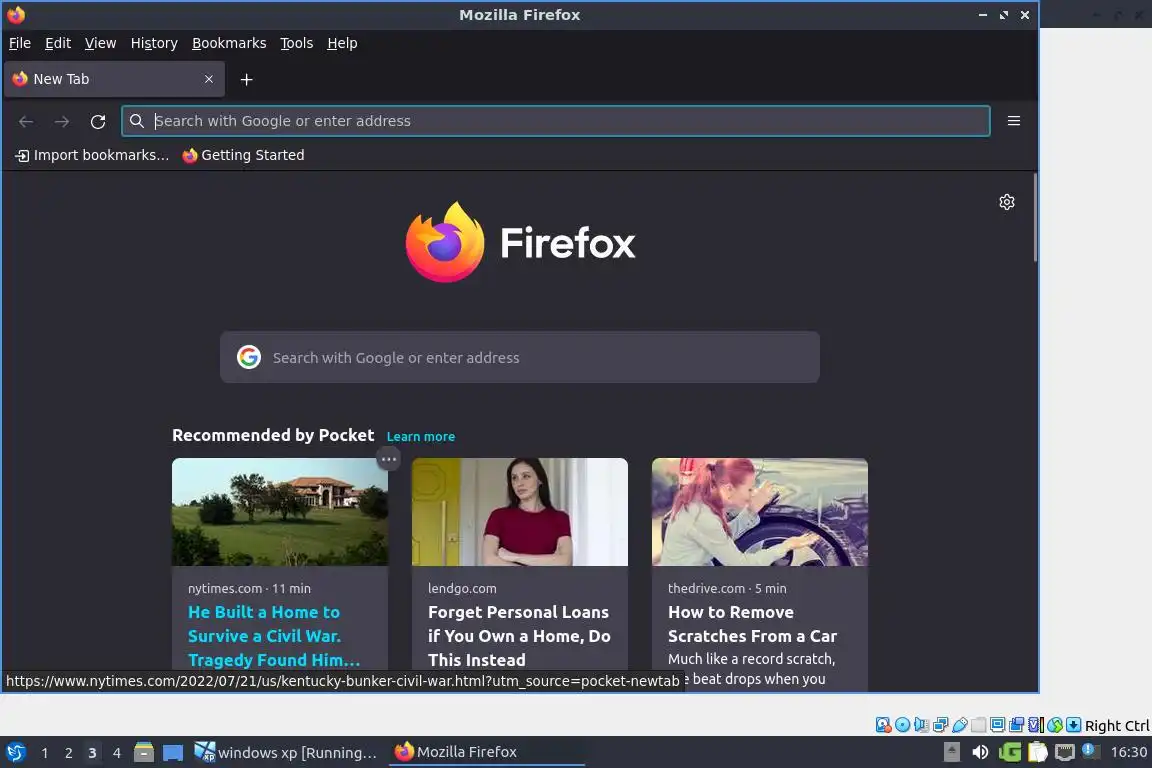Focus the page center Google search box
1152x768 pixels.
(x=519, y=357)
